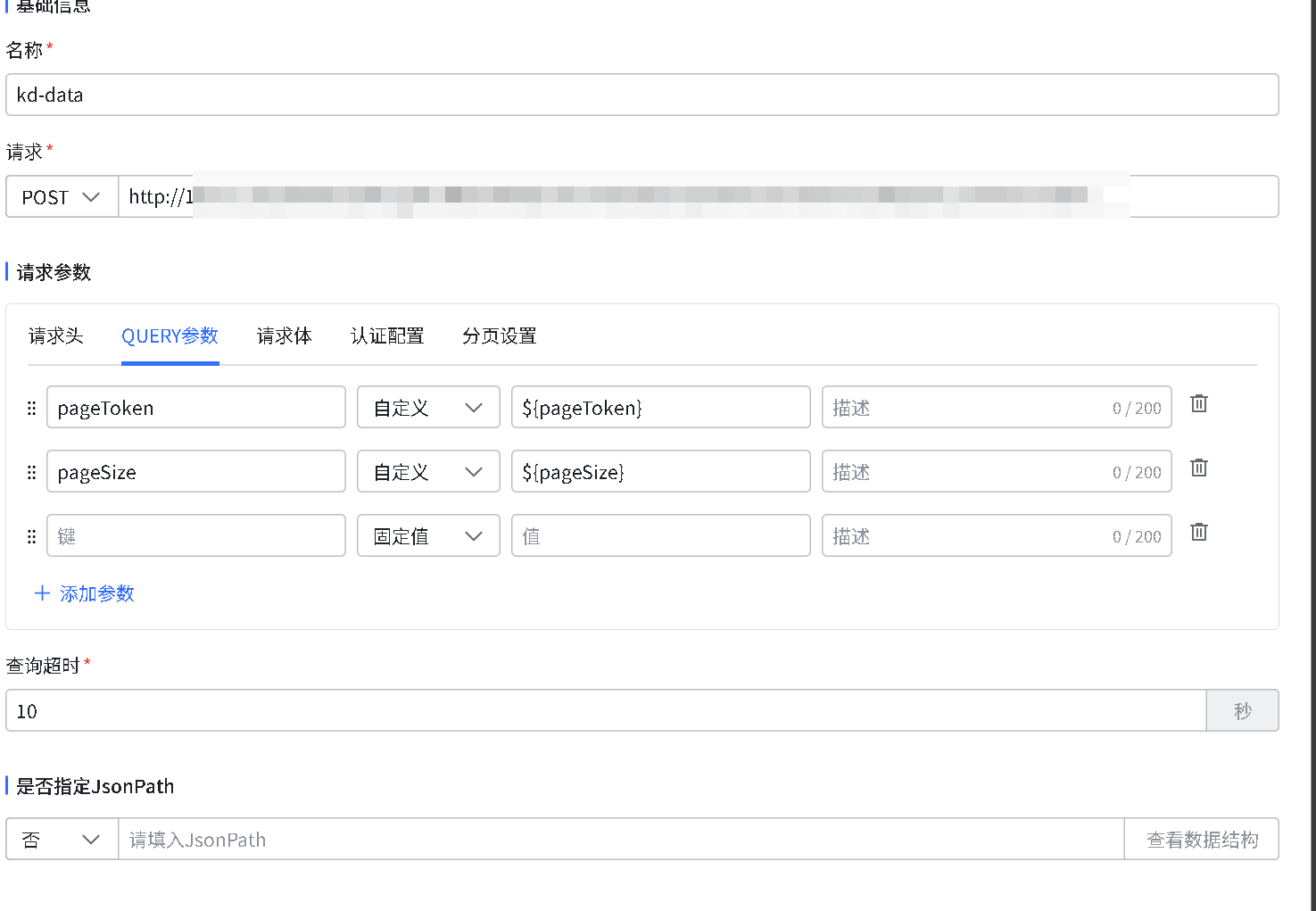The image size is (1316, 911).
Task: Click trash icon on empty parameter row
Action: [x=1199, y=533]
